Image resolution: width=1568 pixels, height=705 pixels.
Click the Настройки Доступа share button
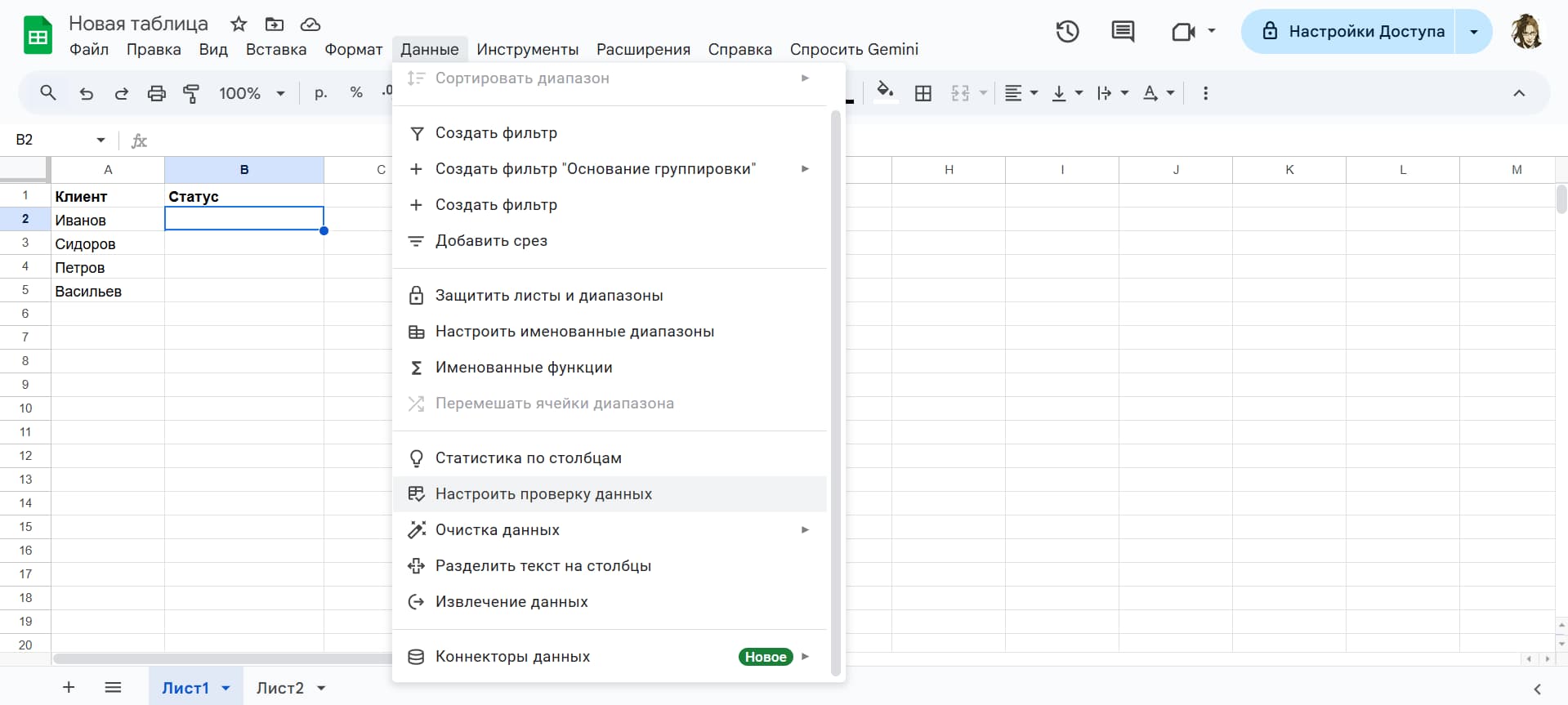pos(1355,32)
